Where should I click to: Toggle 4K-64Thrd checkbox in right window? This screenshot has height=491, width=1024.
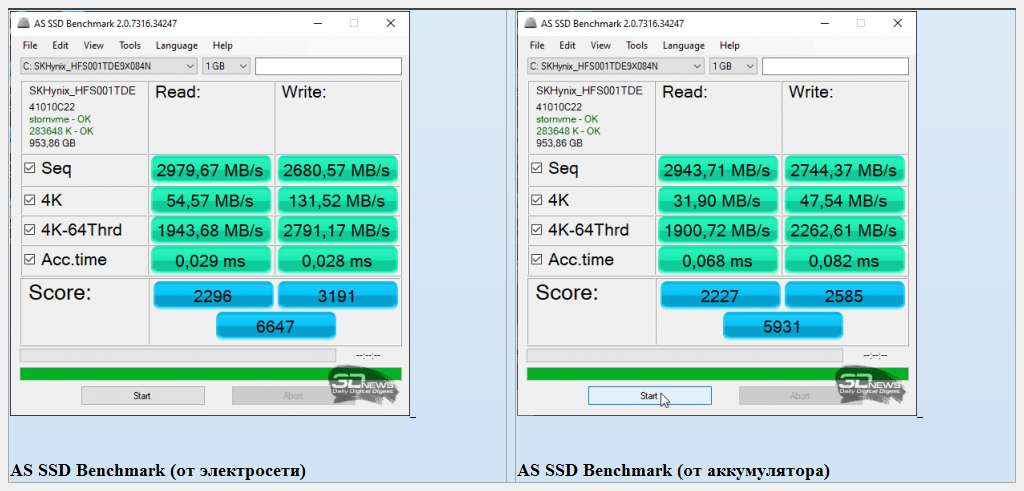point(537,230)
